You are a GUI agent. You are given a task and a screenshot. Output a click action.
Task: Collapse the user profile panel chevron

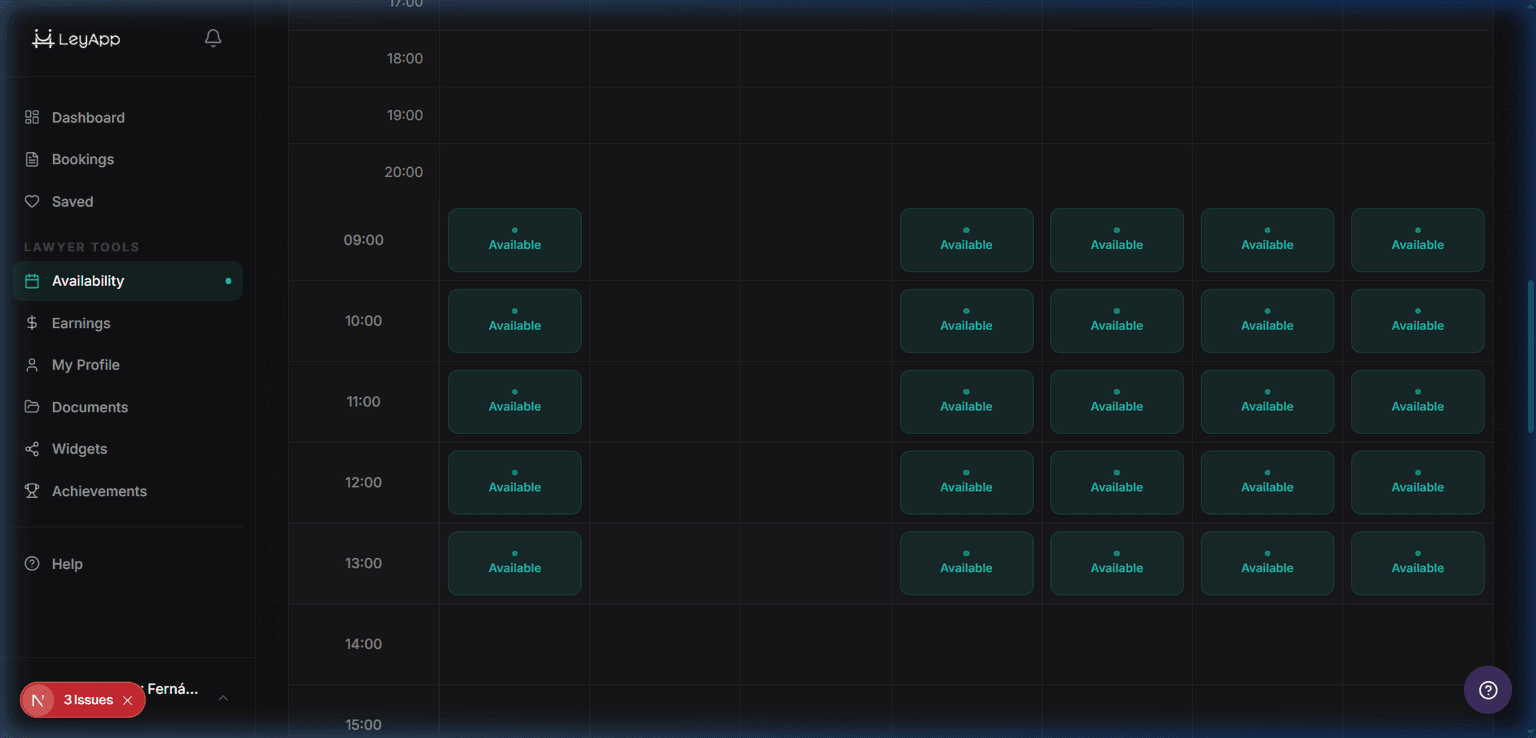(x=222, y=699)
